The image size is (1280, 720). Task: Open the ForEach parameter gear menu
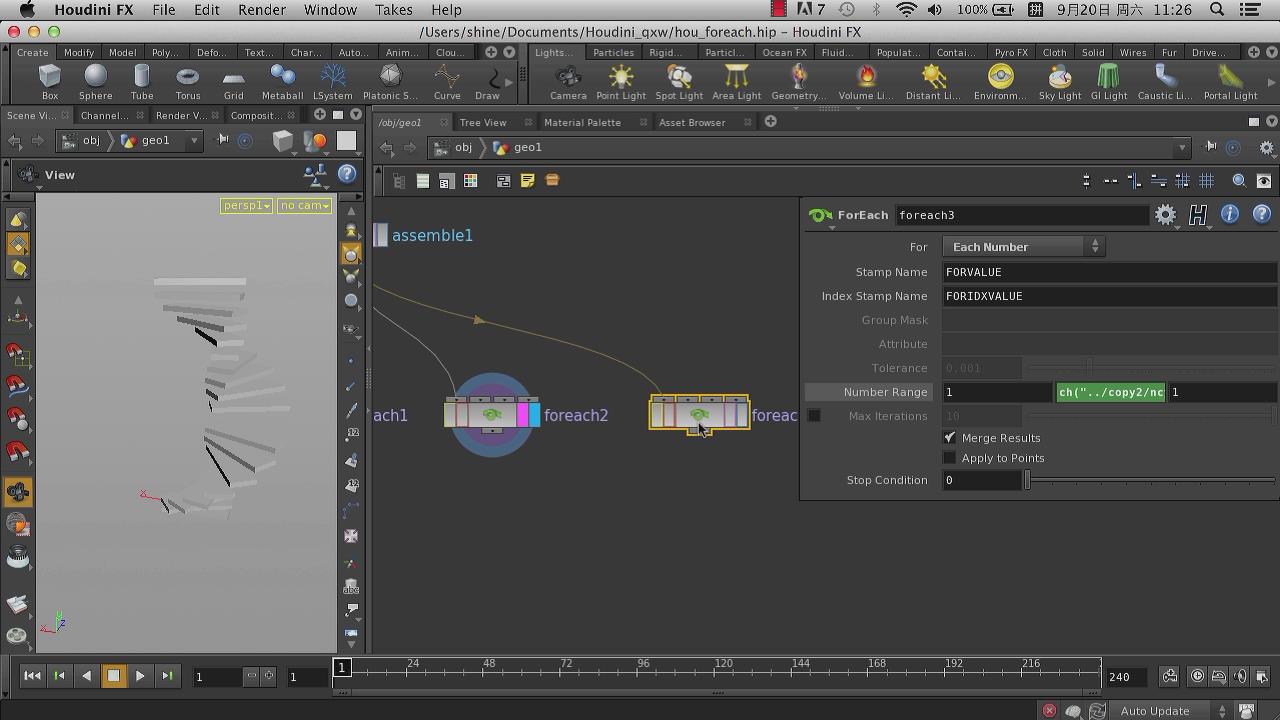(x=1165, y=215)
